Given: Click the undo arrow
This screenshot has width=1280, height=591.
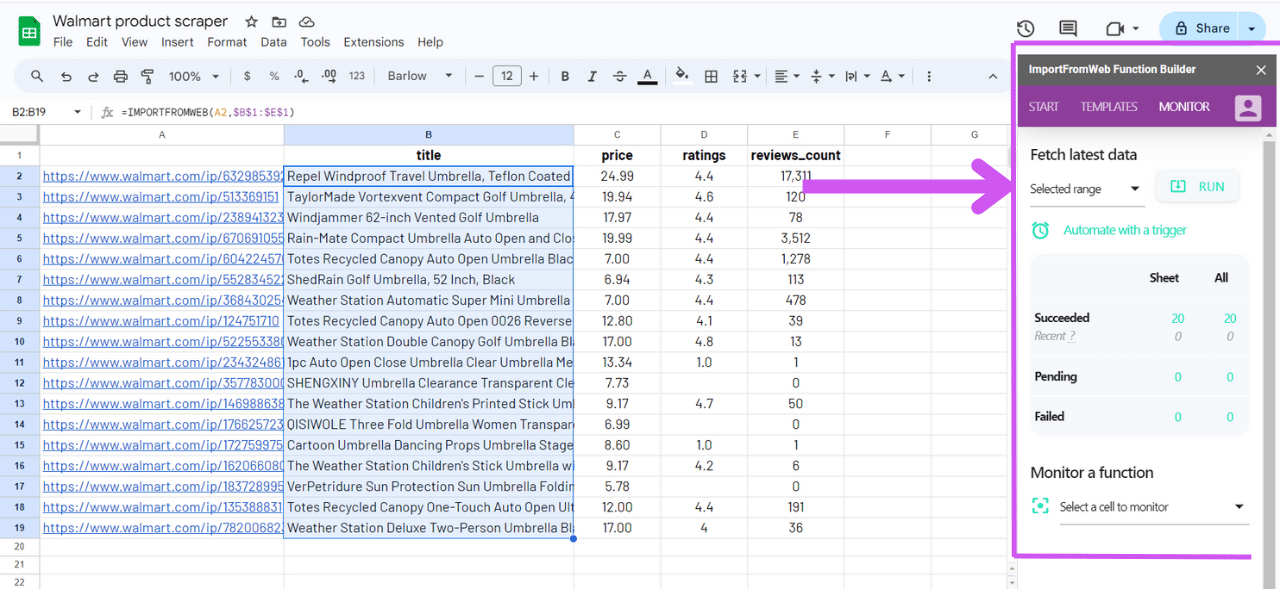Looking at the screenshot, I should coord(66,77).
